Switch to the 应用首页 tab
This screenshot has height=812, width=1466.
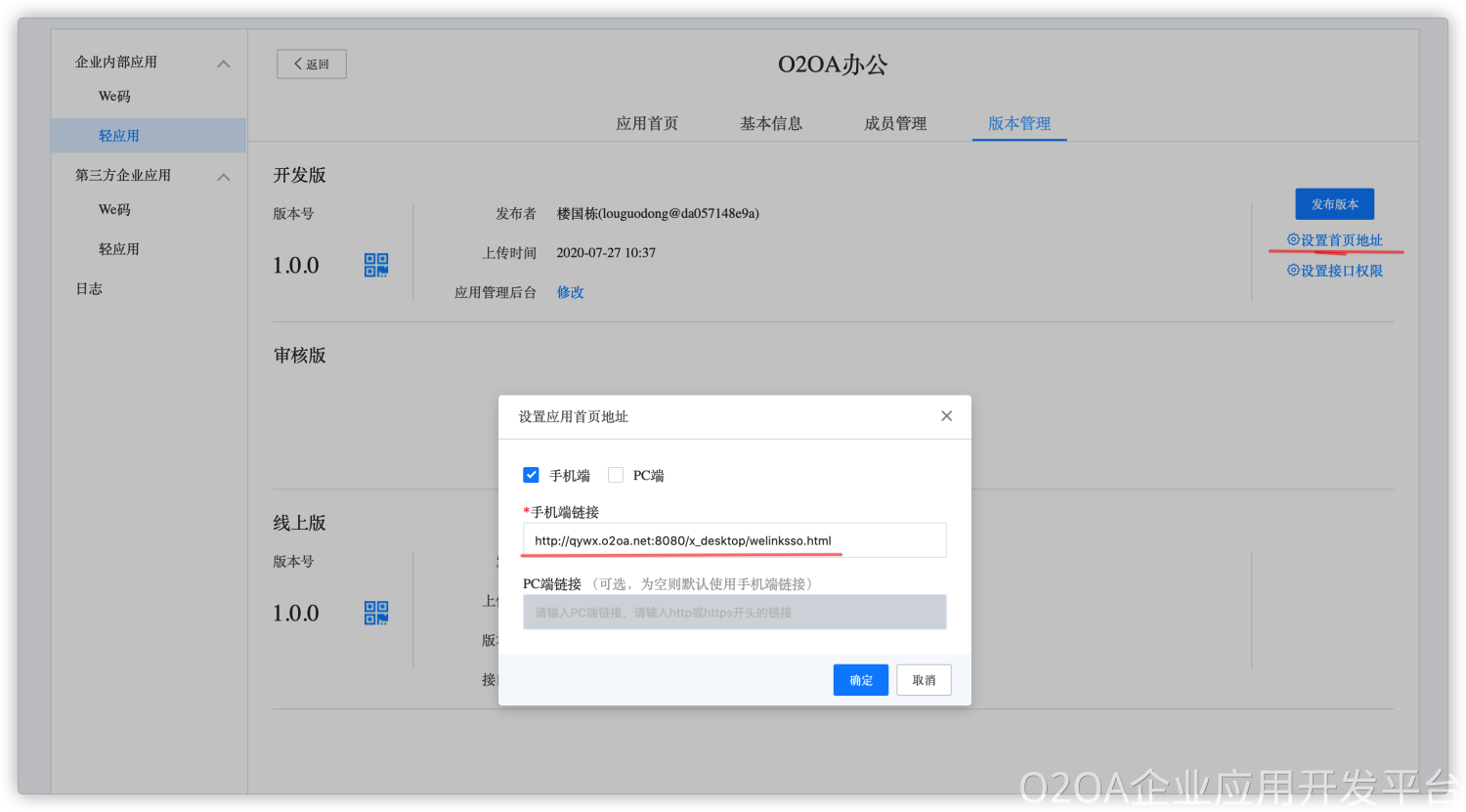[647, 123]
